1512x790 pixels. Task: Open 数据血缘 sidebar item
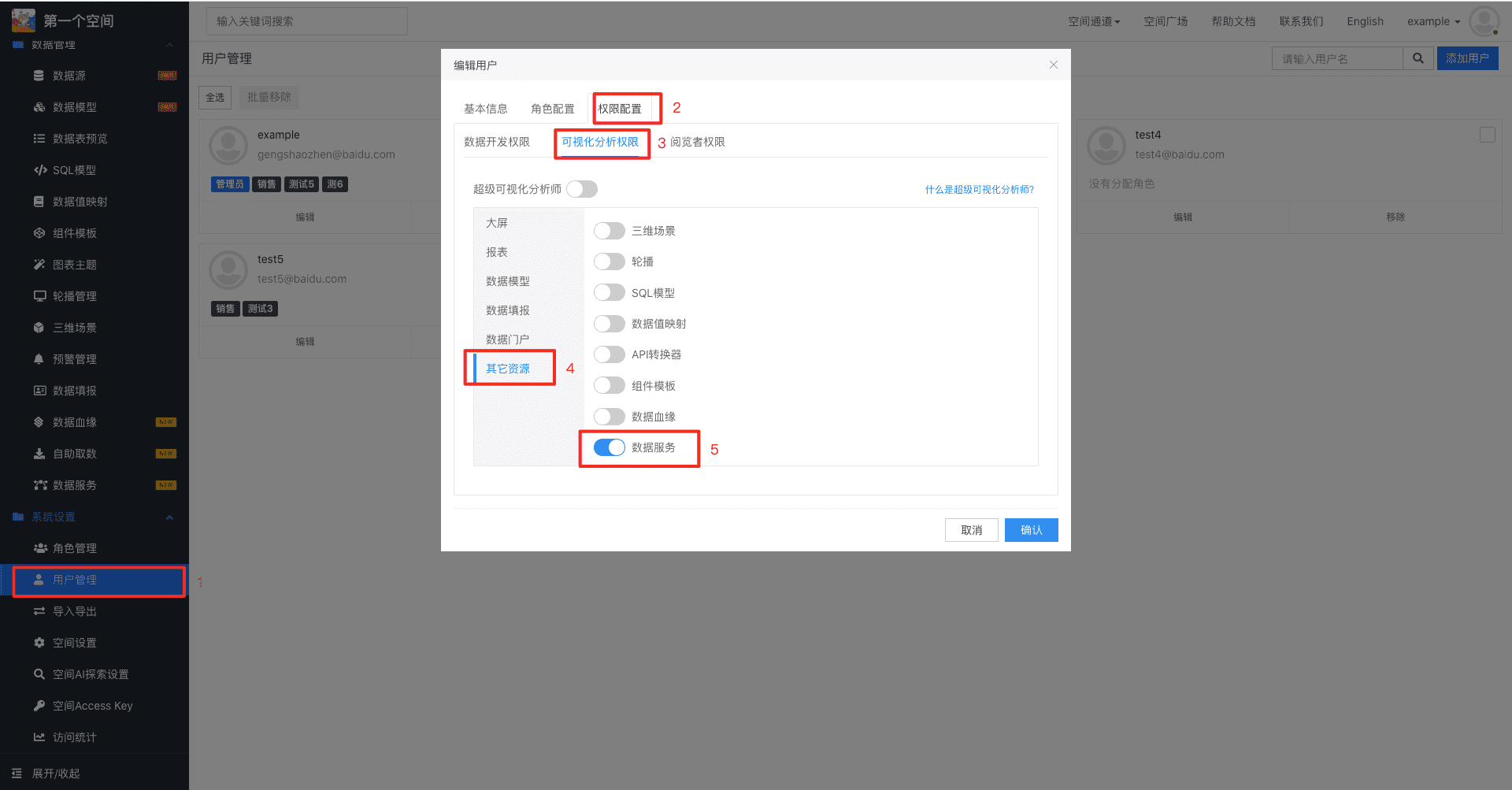click(x=75, y=422)
